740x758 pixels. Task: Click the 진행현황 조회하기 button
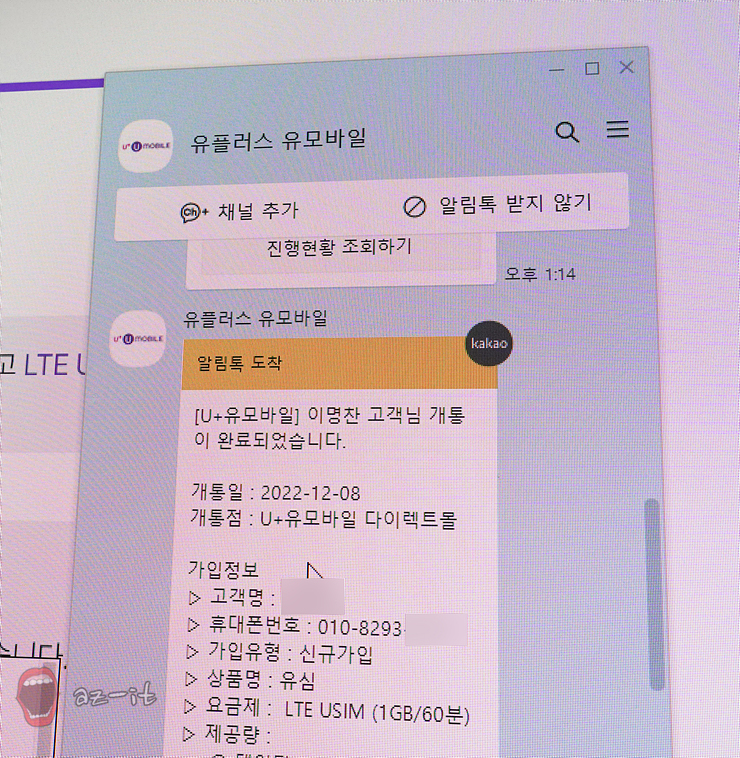pos(339,247)
